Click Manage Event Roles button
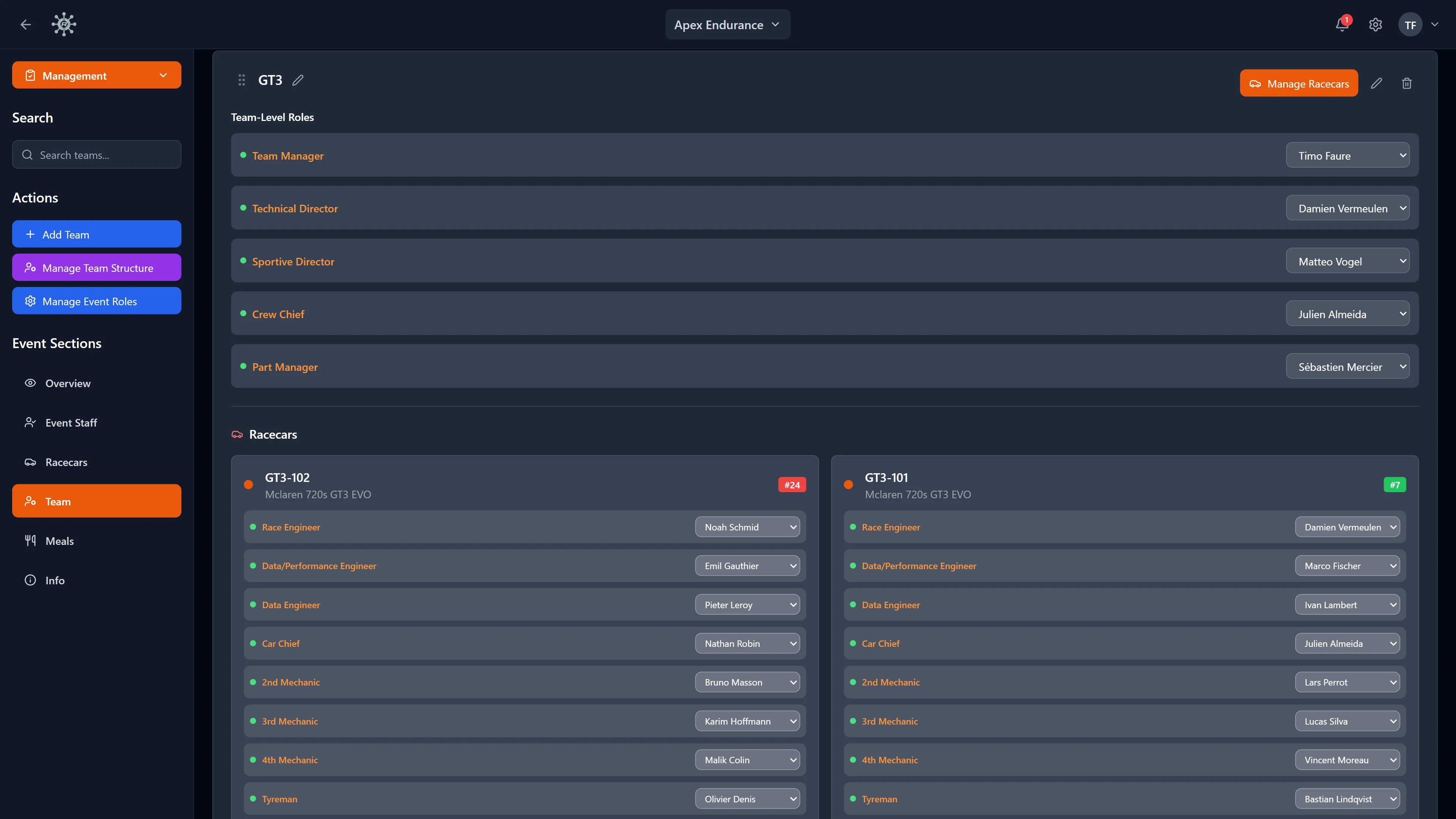Viewport: 1456px width, 819px height. (97, 301)
